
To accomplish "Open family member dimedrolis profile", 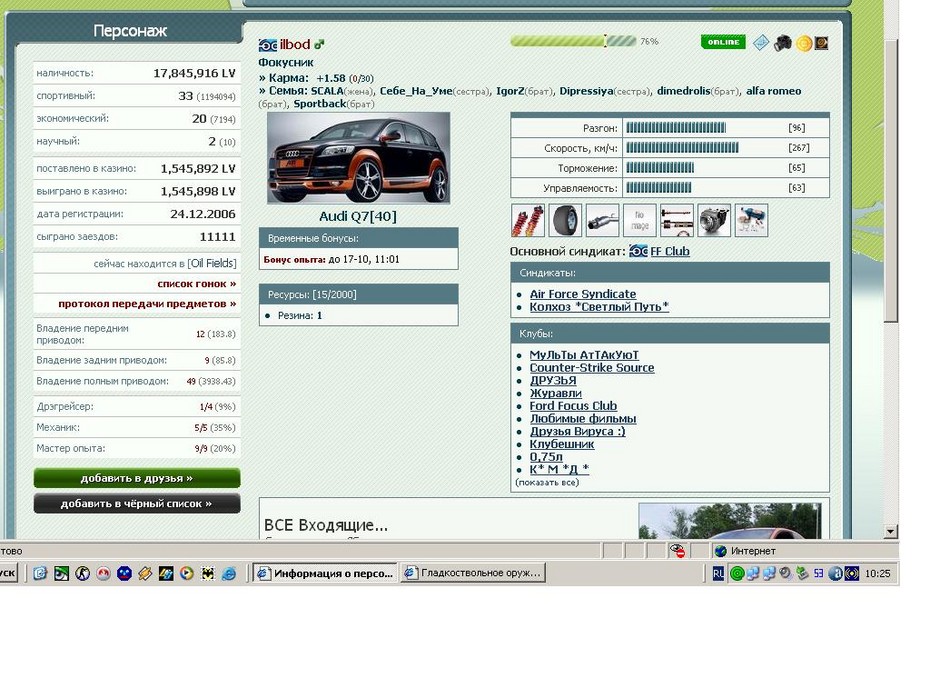I will click(683, 91).
